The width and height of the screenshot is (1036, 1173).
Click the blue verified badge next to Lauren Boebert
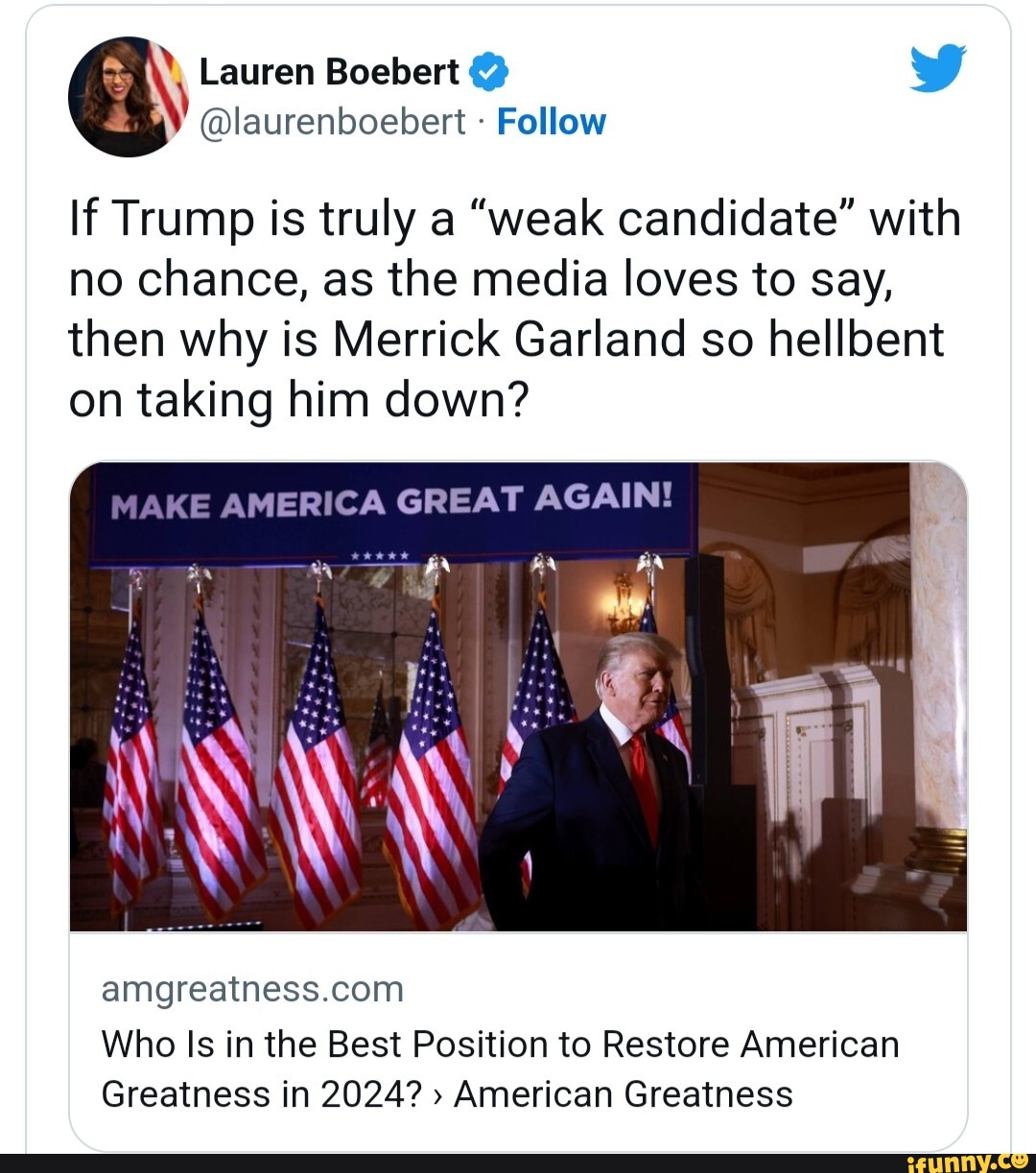click(488, 69)
